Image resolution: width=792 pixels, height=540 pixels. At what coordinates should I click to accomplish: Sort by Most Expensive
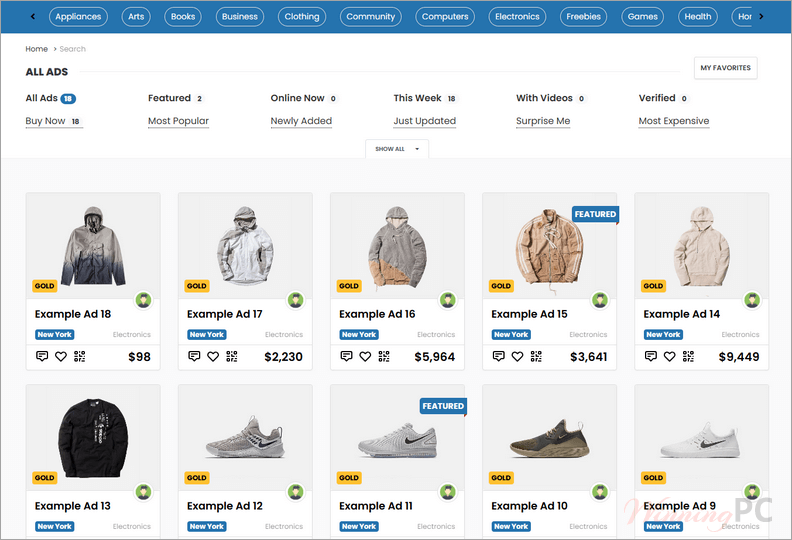(674, 121)
